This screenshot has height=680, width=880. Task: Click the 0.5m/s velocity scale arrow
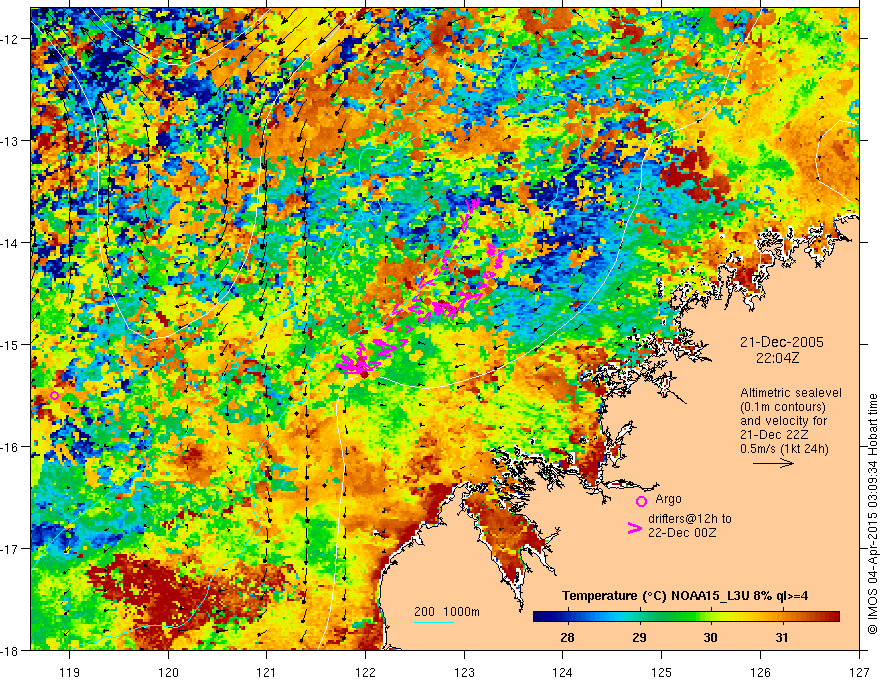tap(773, 463)
